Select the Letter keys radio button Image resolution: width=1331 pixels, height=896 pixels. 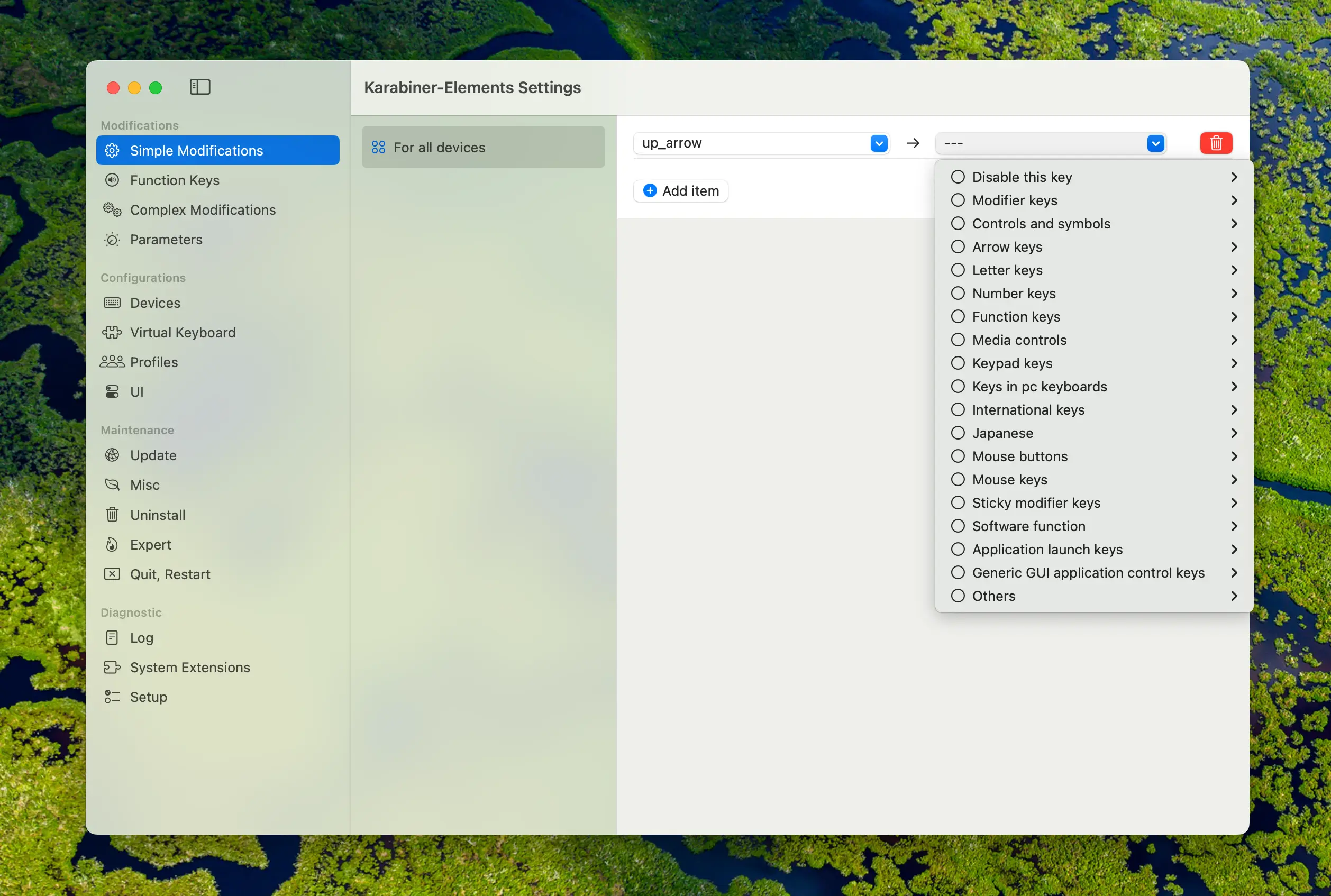[x=958, y=270]
